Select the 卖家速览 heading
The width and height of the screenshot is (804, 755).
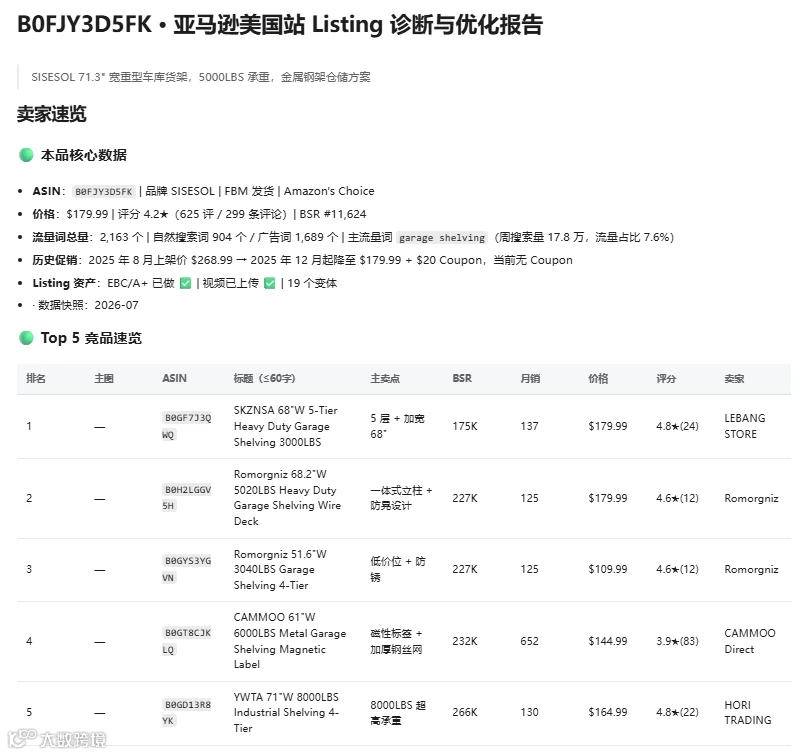coord(52,114)
